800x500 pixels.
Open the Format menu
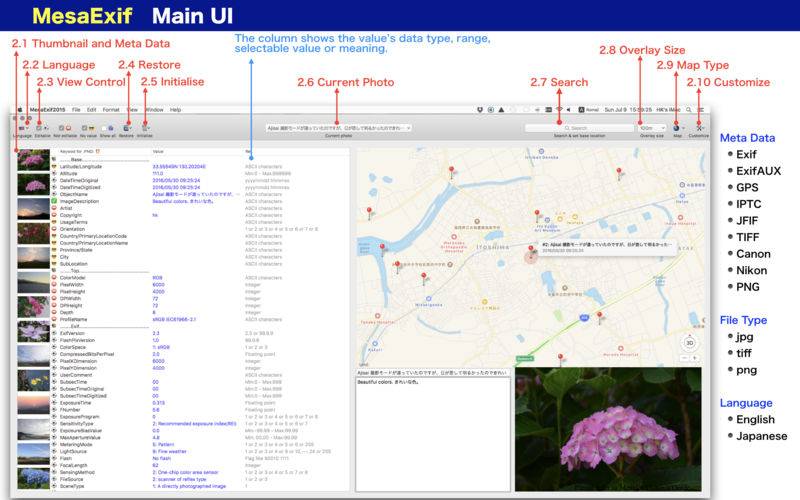pos(111,110)
